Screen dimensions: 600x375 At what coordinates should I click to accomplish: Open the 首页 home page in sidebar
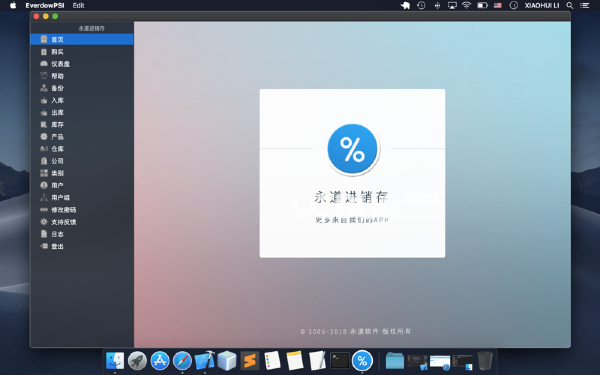click(82, 39)
